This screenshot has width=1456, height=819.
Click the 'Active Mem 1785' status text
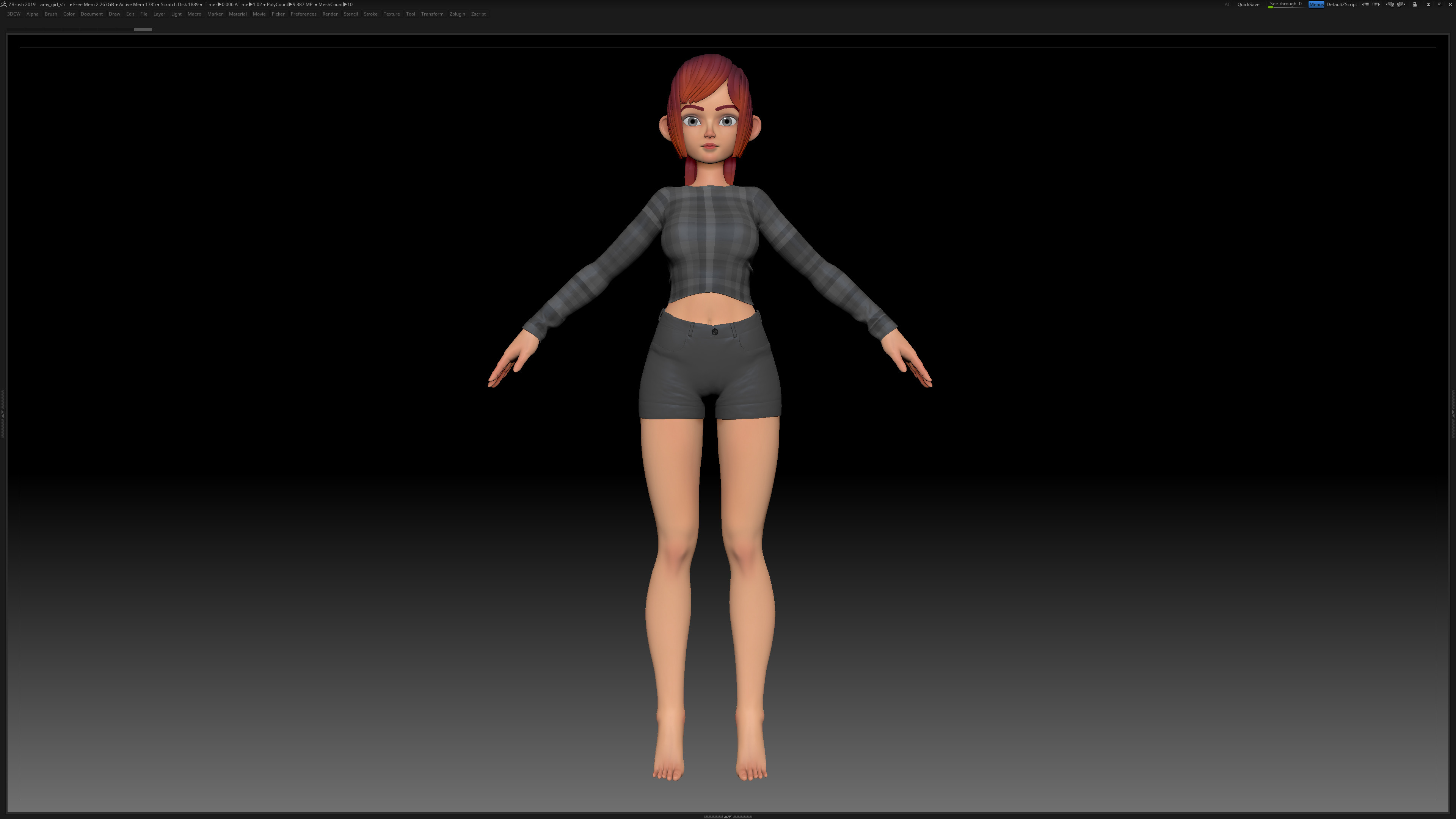(x=137, y=5)
